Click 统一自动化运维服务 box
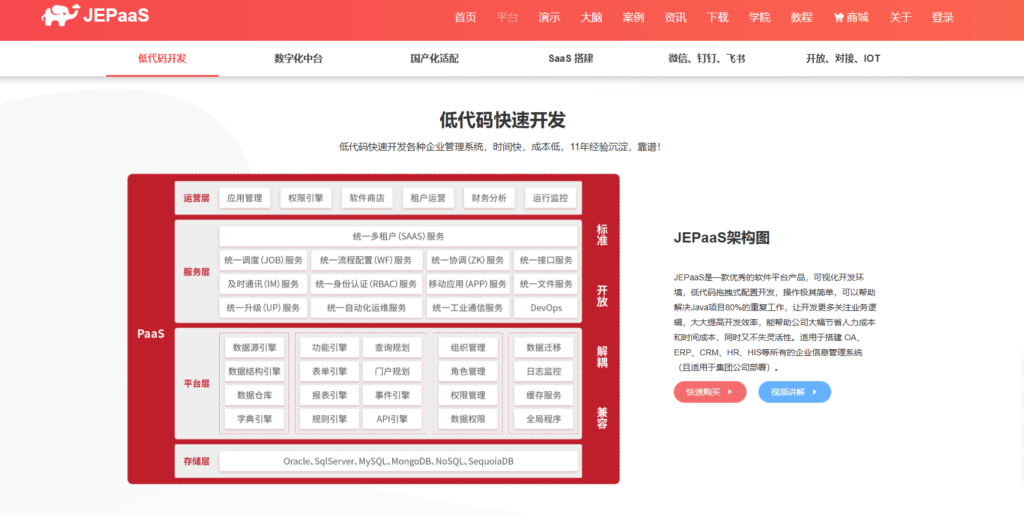Image resolution: width=1024 pixels, height=515 pixels. tap(366, 308)
